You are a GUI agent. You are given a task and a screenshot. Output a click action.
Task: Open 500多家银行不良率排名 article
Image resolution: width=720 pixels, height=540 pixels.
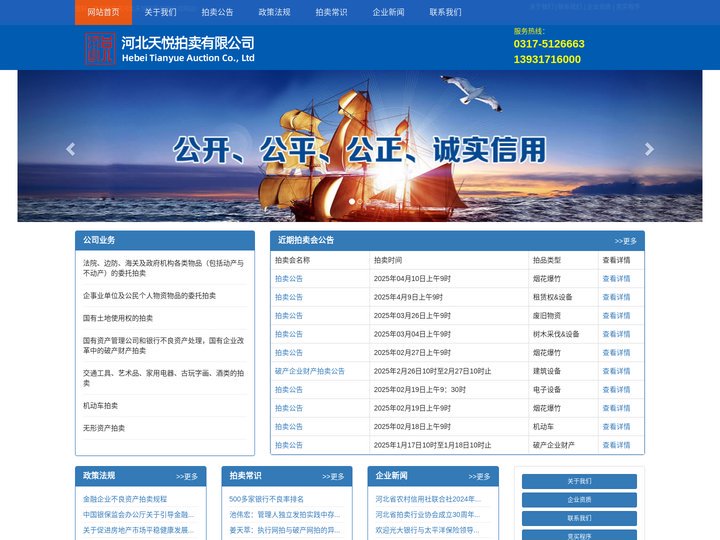(266, 499)
